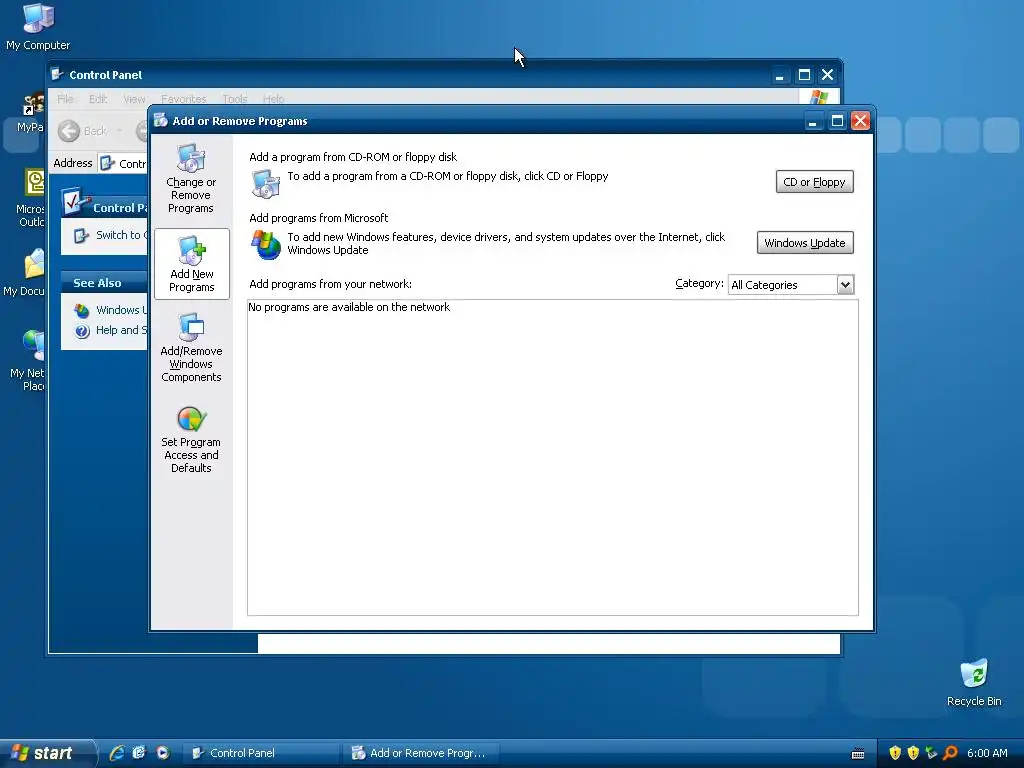Viewport: 1024px width, 768px height.
Task: Minimize the Control Panel window
Action: coord(779,74)
